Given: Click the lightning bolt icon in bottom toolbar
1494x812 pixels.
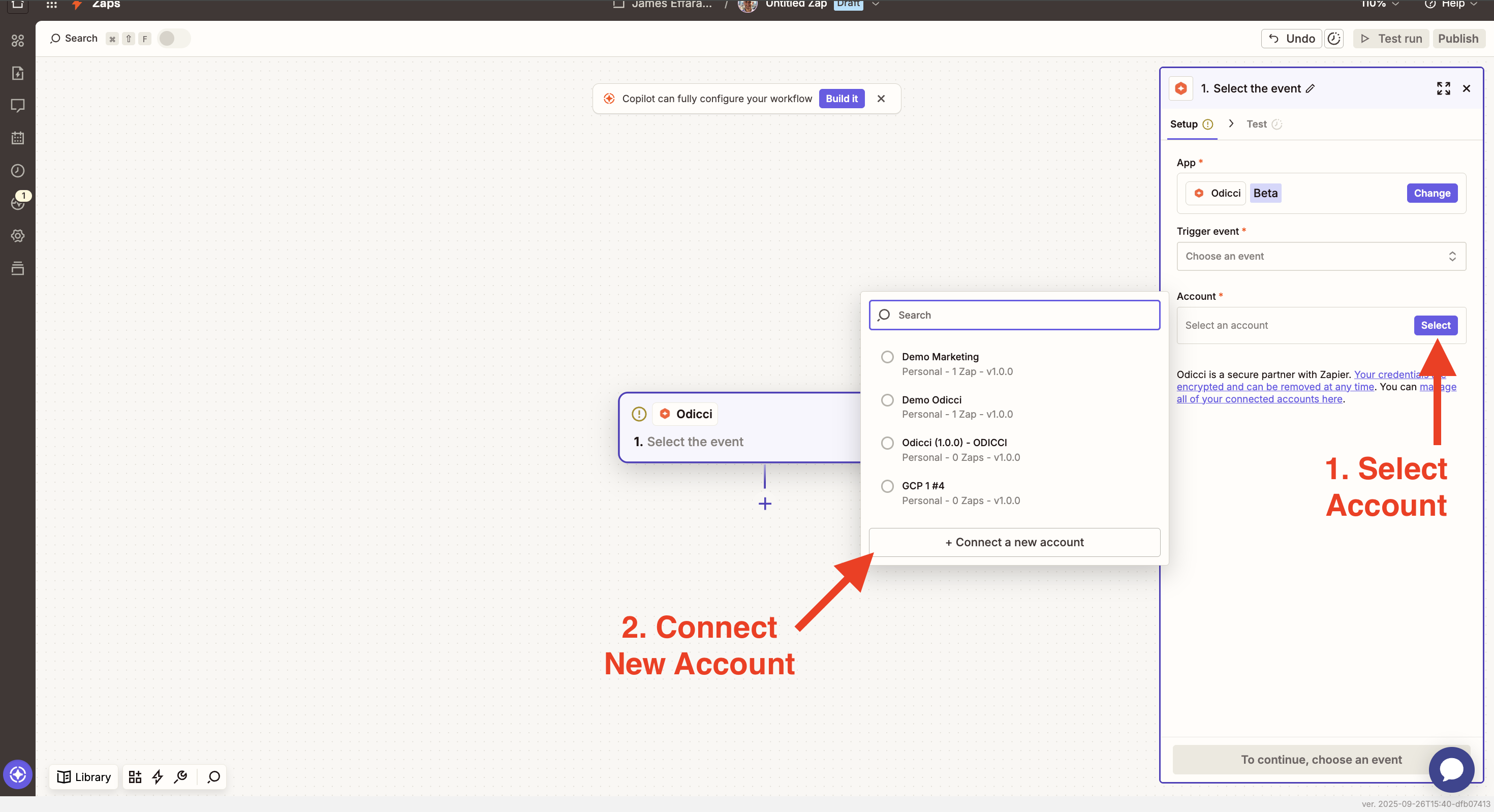Looking at the screenshot, I should point(157,776).
